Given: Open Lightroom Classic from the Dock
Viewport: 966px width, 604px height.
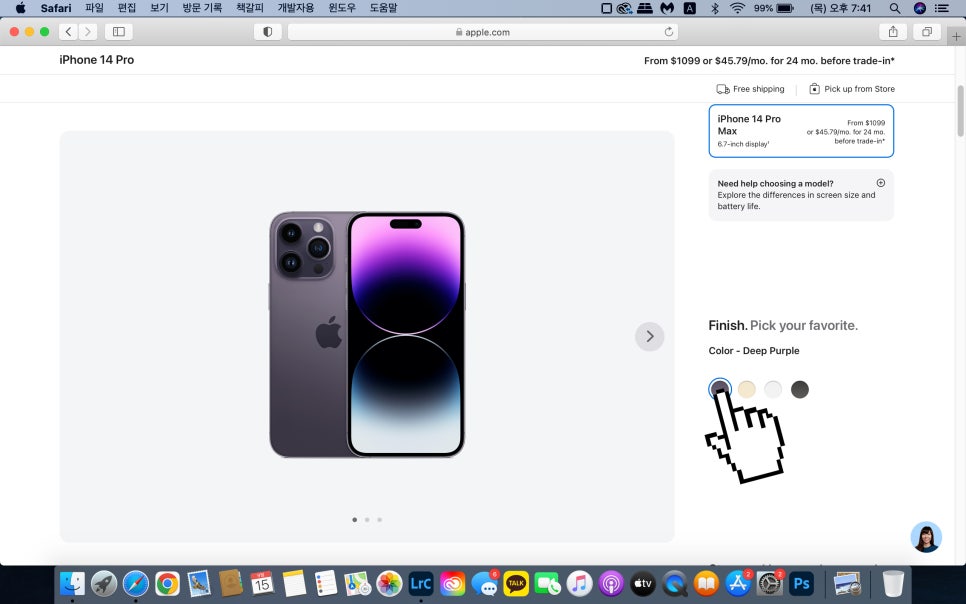Looking at the screenshot, I should [x=421, y=583].
